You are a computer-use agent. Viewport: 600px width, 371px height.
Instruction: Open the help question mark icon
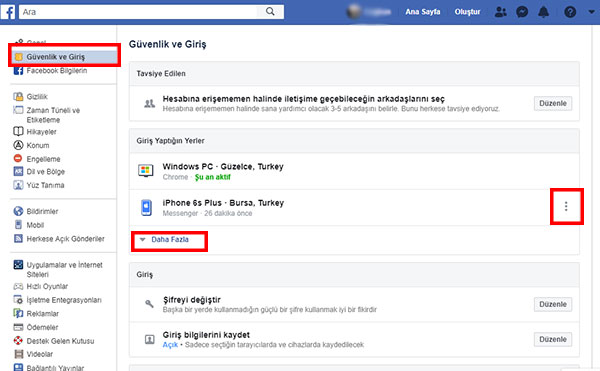(x=570, y=12)
